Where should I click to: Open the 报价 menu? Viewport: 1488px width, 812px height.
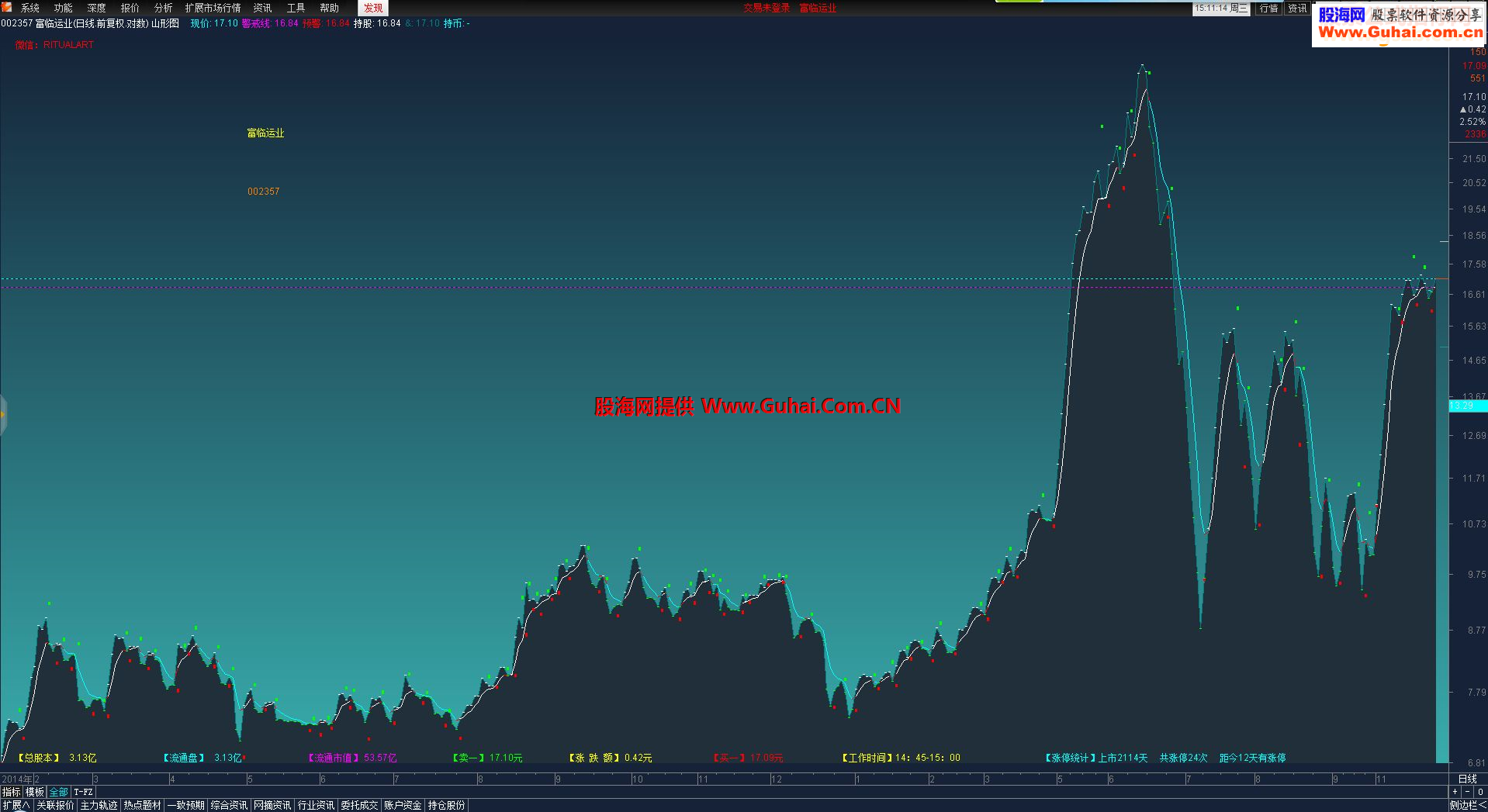point(130,8)
